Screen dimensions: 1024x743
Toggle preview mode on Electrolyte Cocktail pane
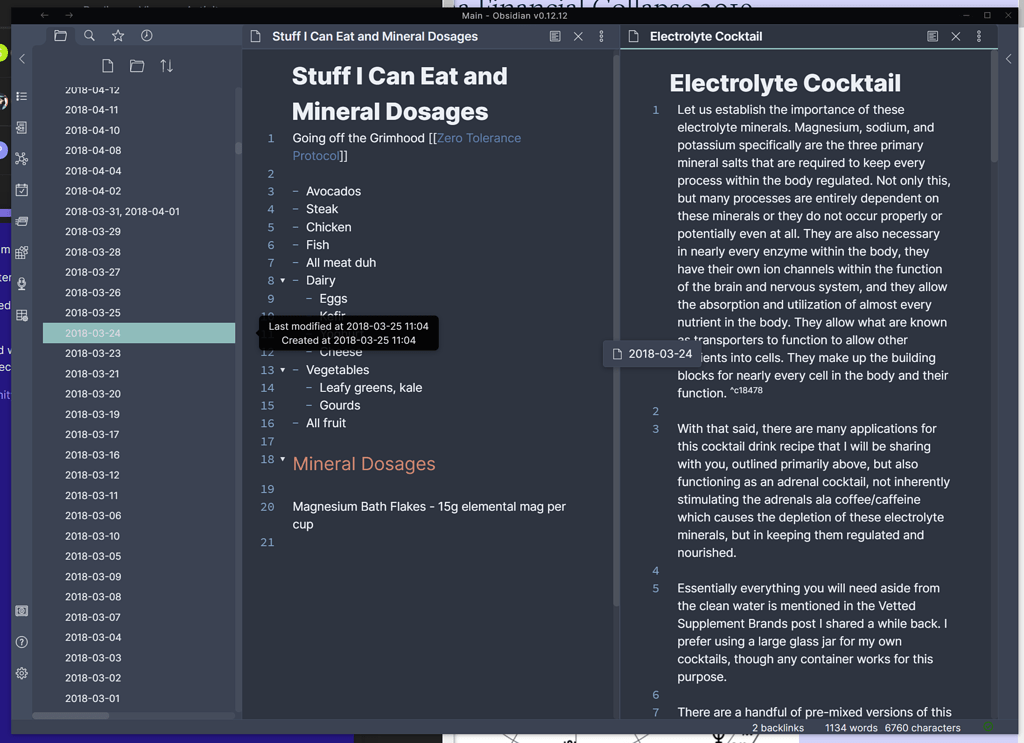pos(932,35)
